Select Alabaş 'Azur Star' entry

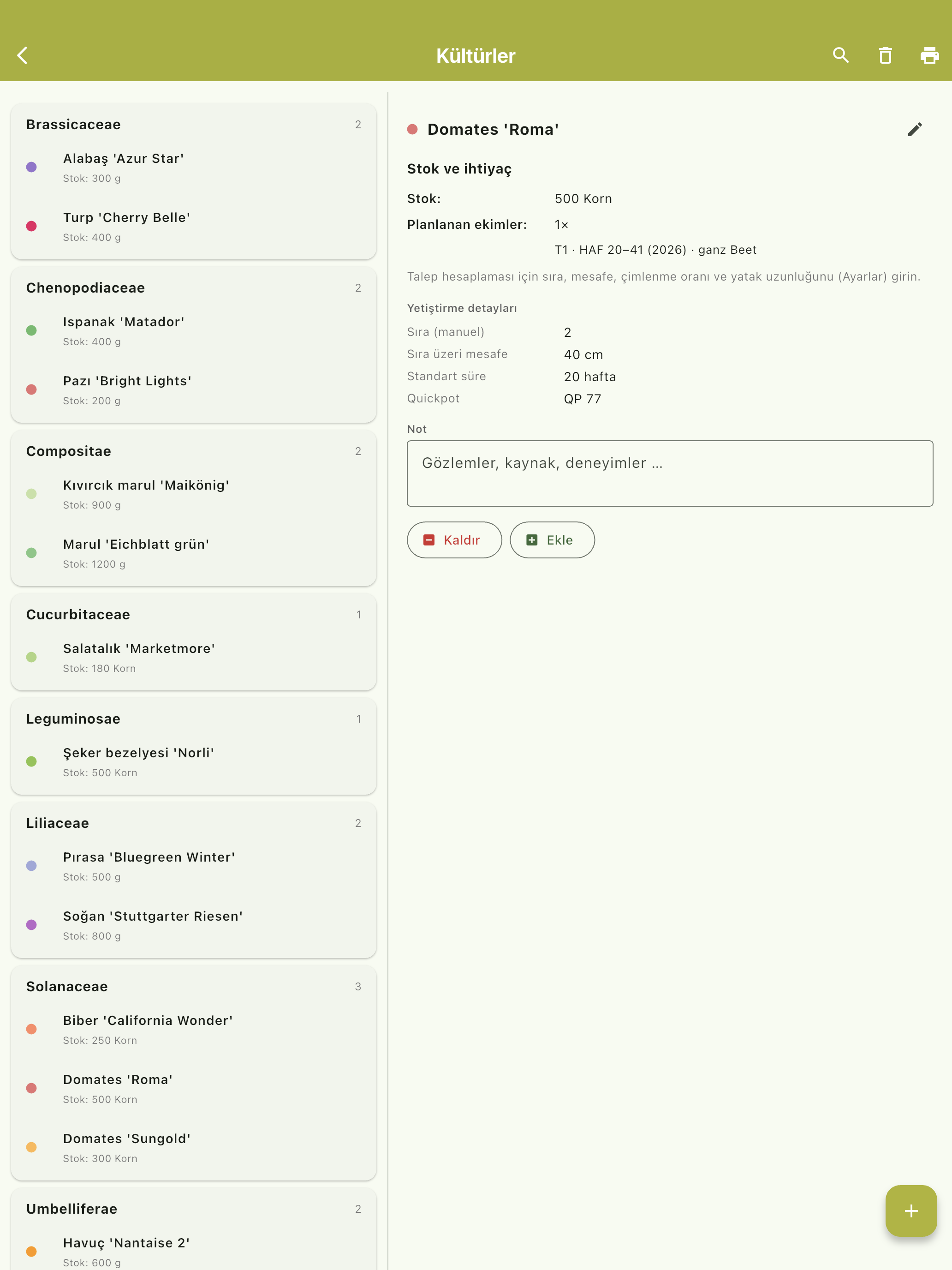pos(193,167)
